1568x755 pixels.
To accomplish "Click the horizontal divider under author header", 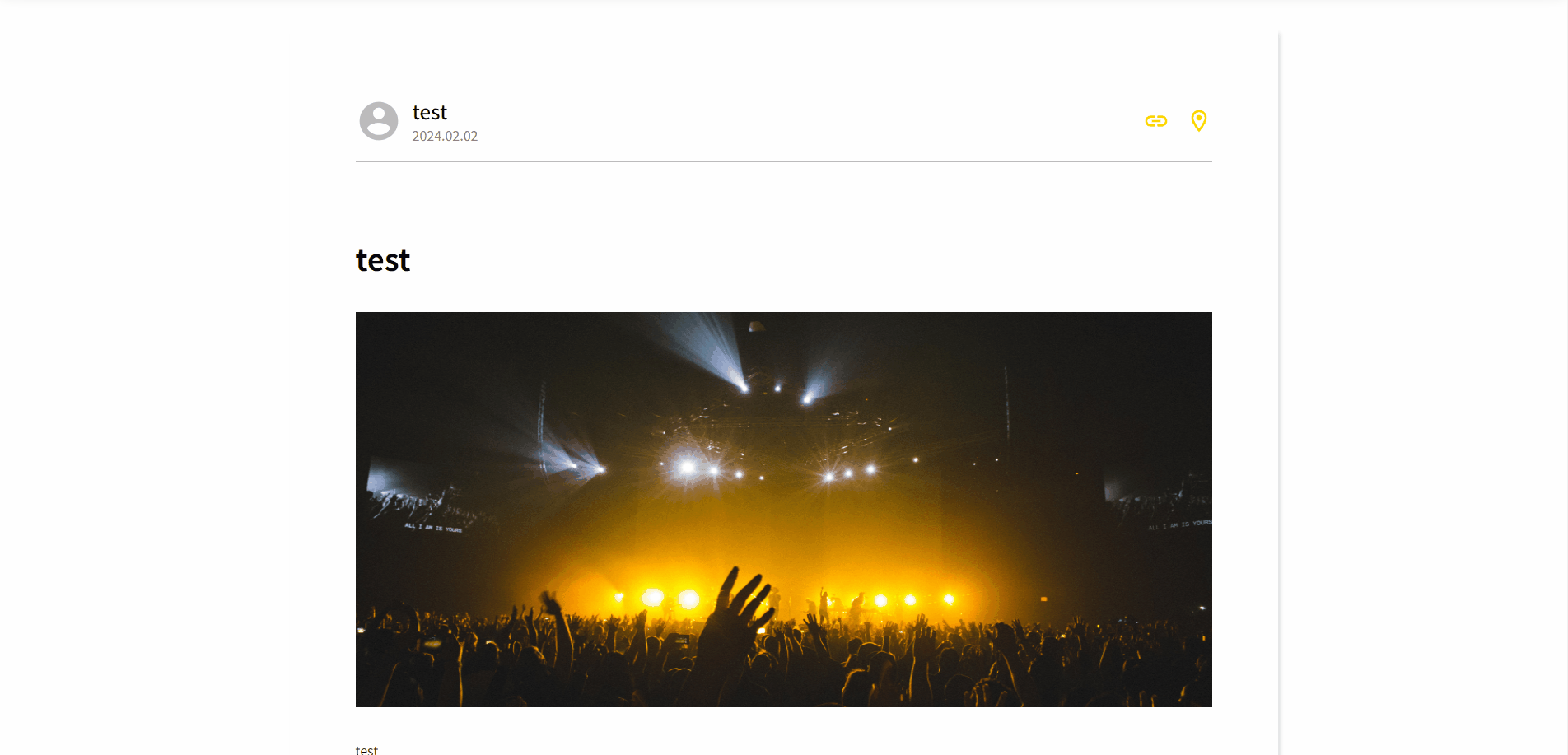I will 784,161.
